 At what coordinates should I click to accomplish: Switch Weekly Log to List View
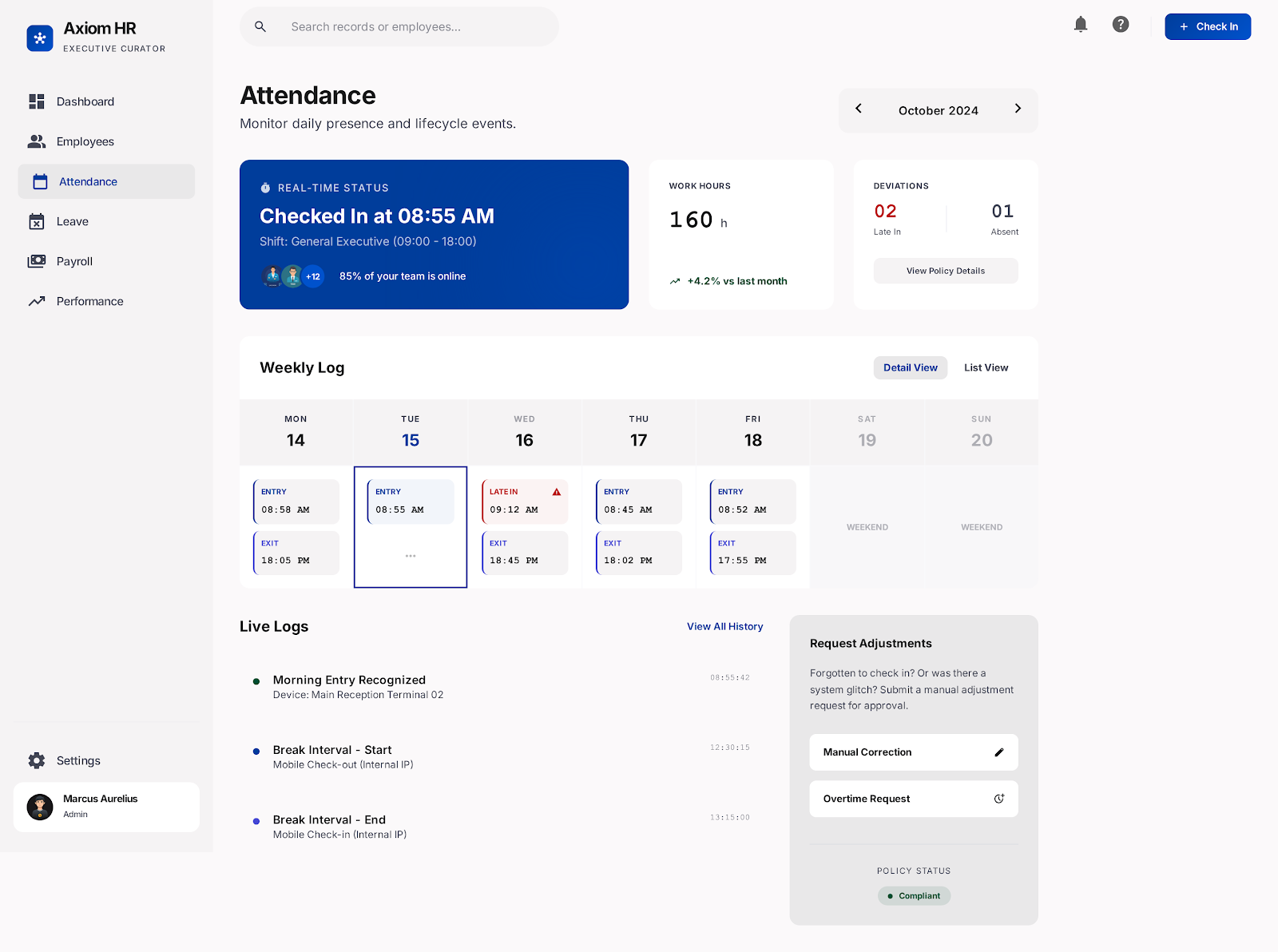tap(985, 367)
